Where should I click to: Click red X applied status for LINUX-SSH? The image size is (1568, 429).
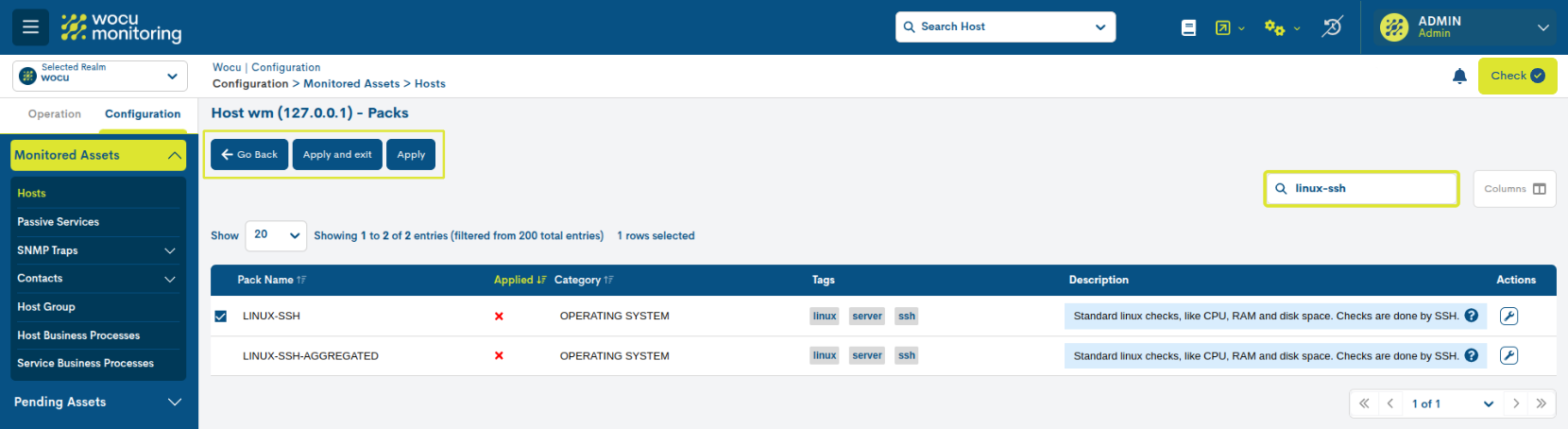pos(499,317)
